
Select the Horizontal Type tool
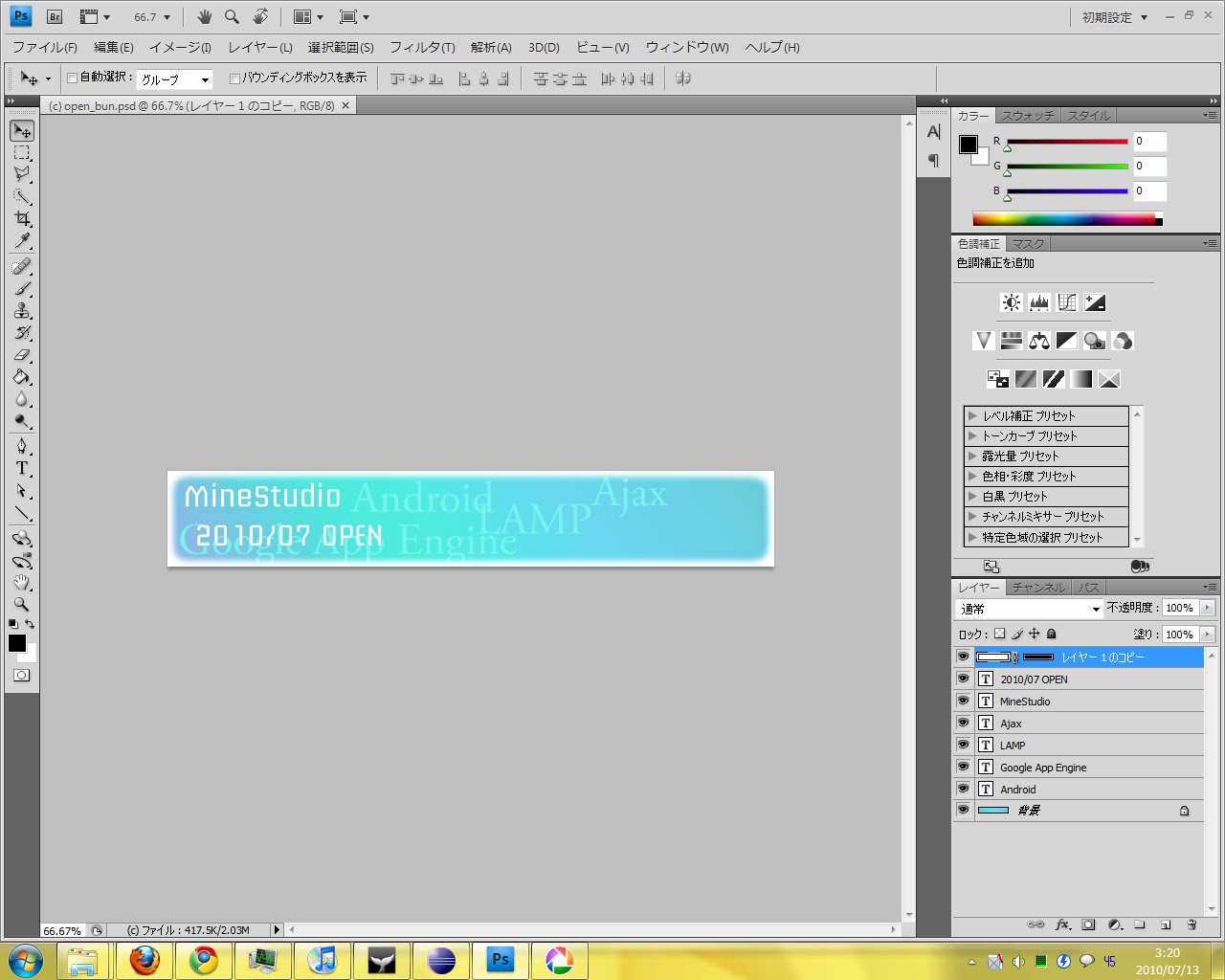(x=22, y=468)
